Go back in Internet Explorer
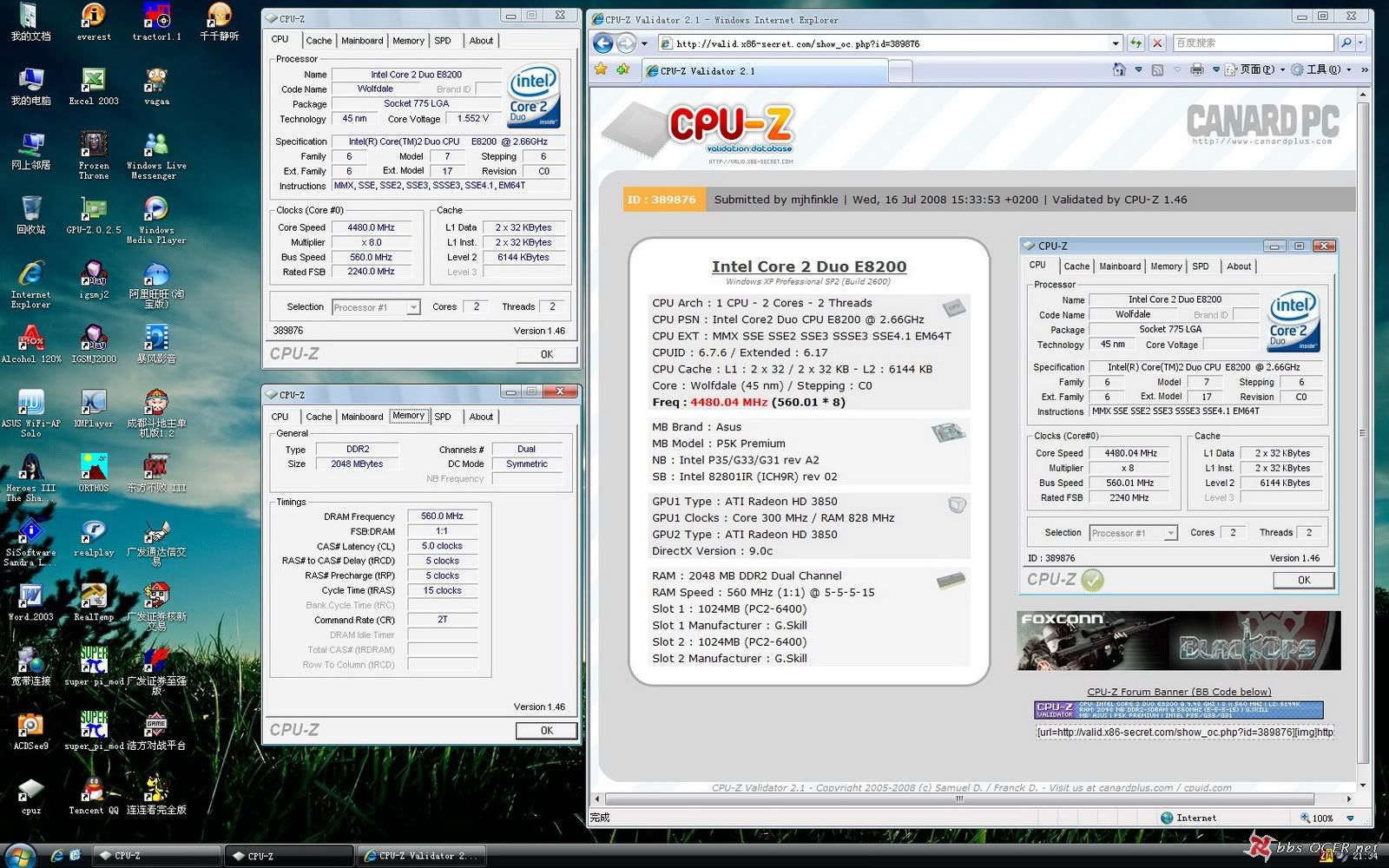 point(603,43)
